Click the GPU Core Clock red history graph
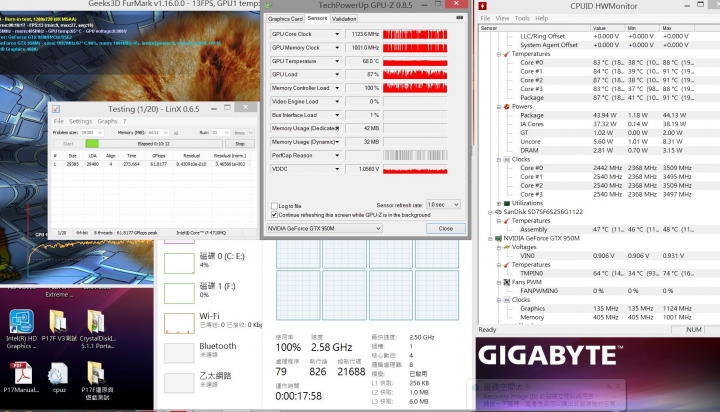The image size is (720, 412). point(415,34)
